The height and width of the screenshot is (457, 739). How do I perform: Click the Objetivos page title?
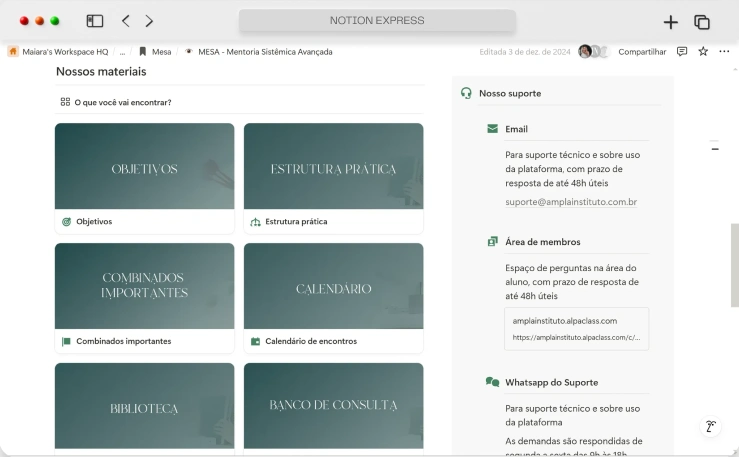(x=94, y=221)
